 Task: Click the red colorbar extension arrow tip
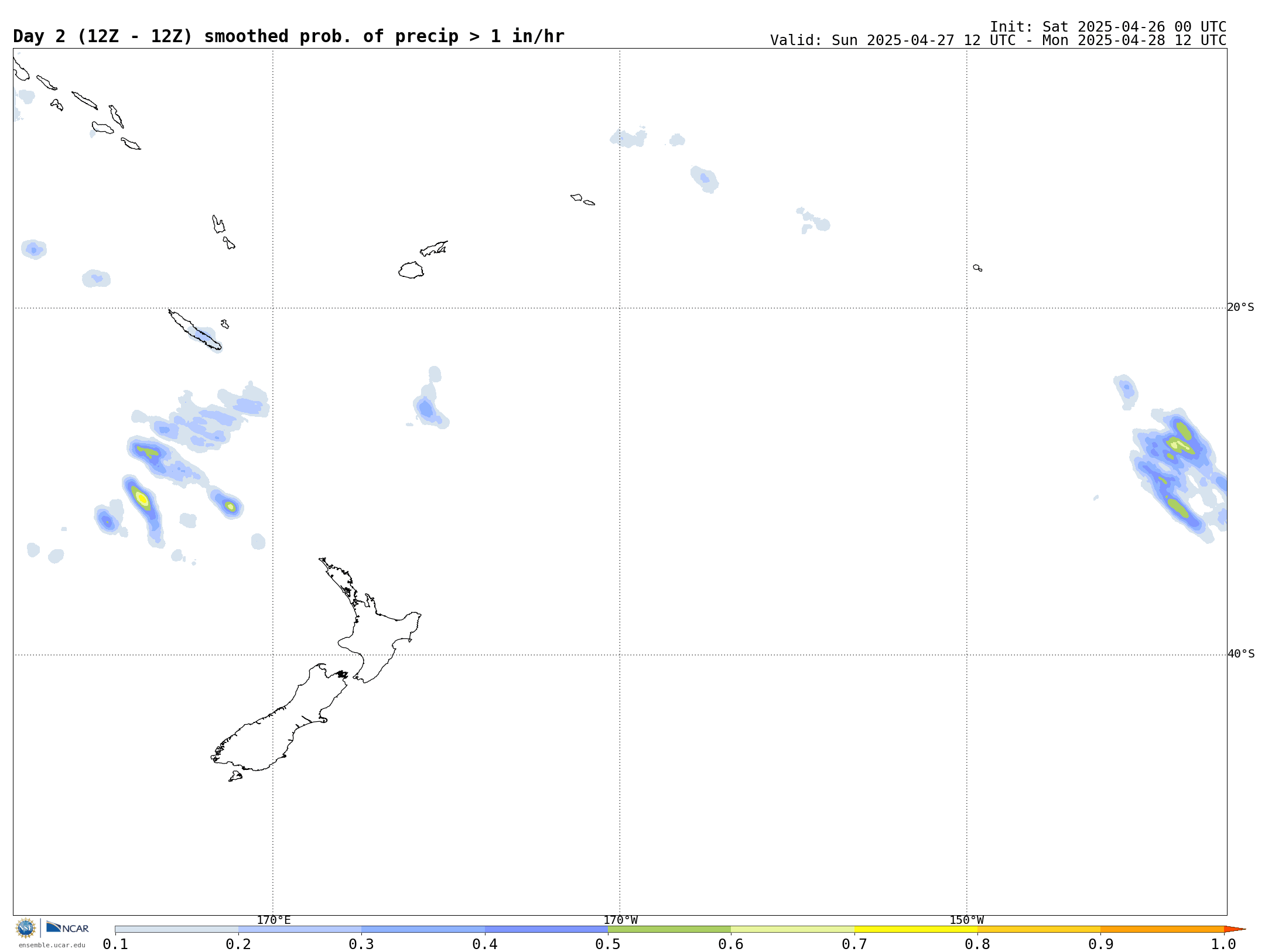(x=1235, y=929)
